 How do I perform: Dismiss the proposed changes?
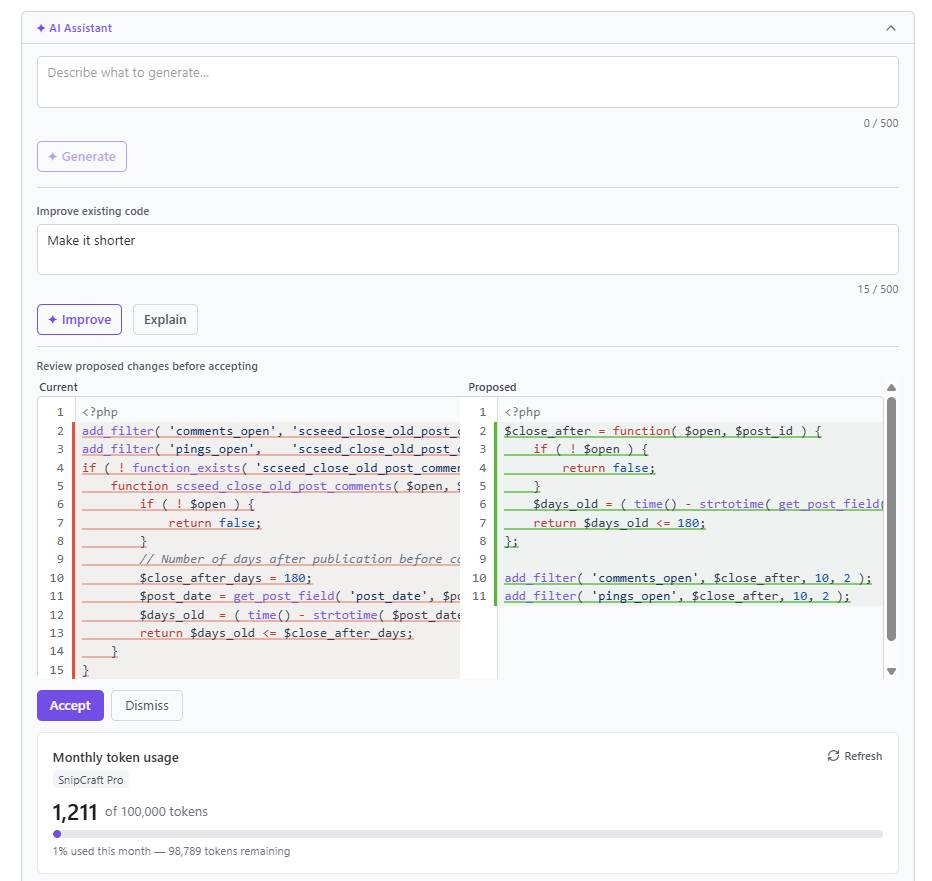coord(147,706)
